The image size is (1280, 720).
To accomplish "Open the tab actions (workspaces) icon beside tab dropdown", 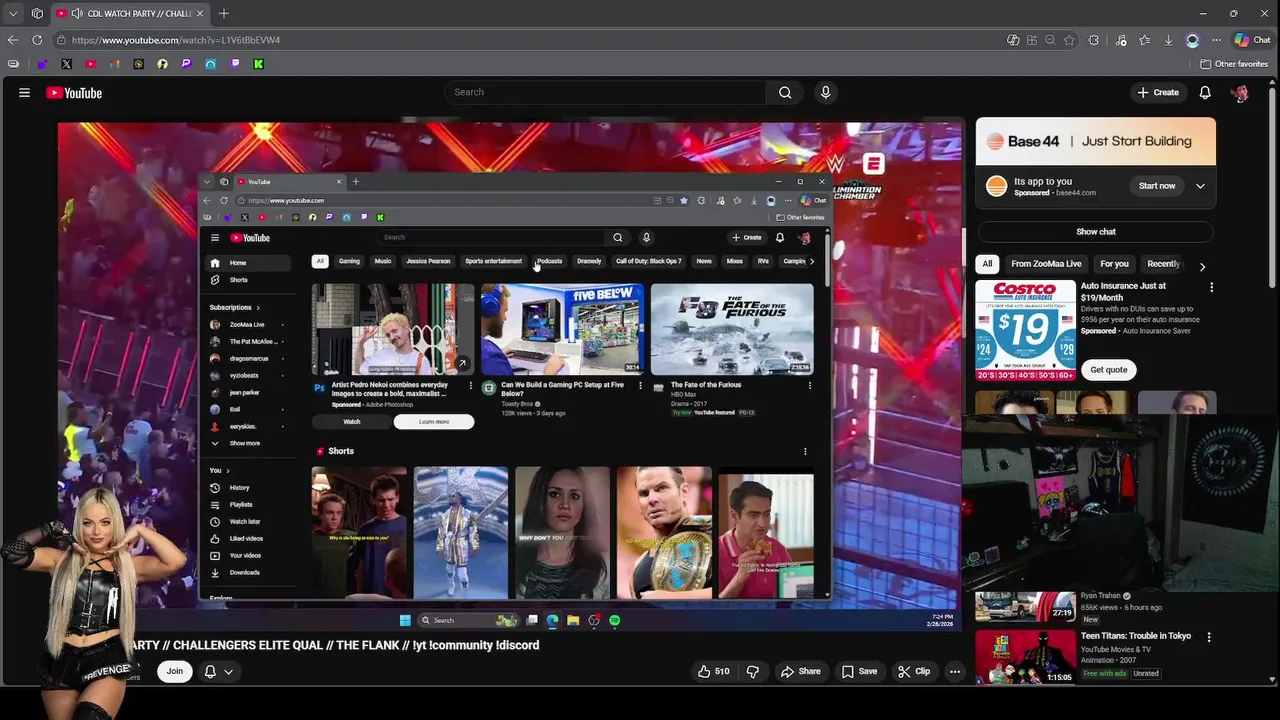I will tap(37, 13).
